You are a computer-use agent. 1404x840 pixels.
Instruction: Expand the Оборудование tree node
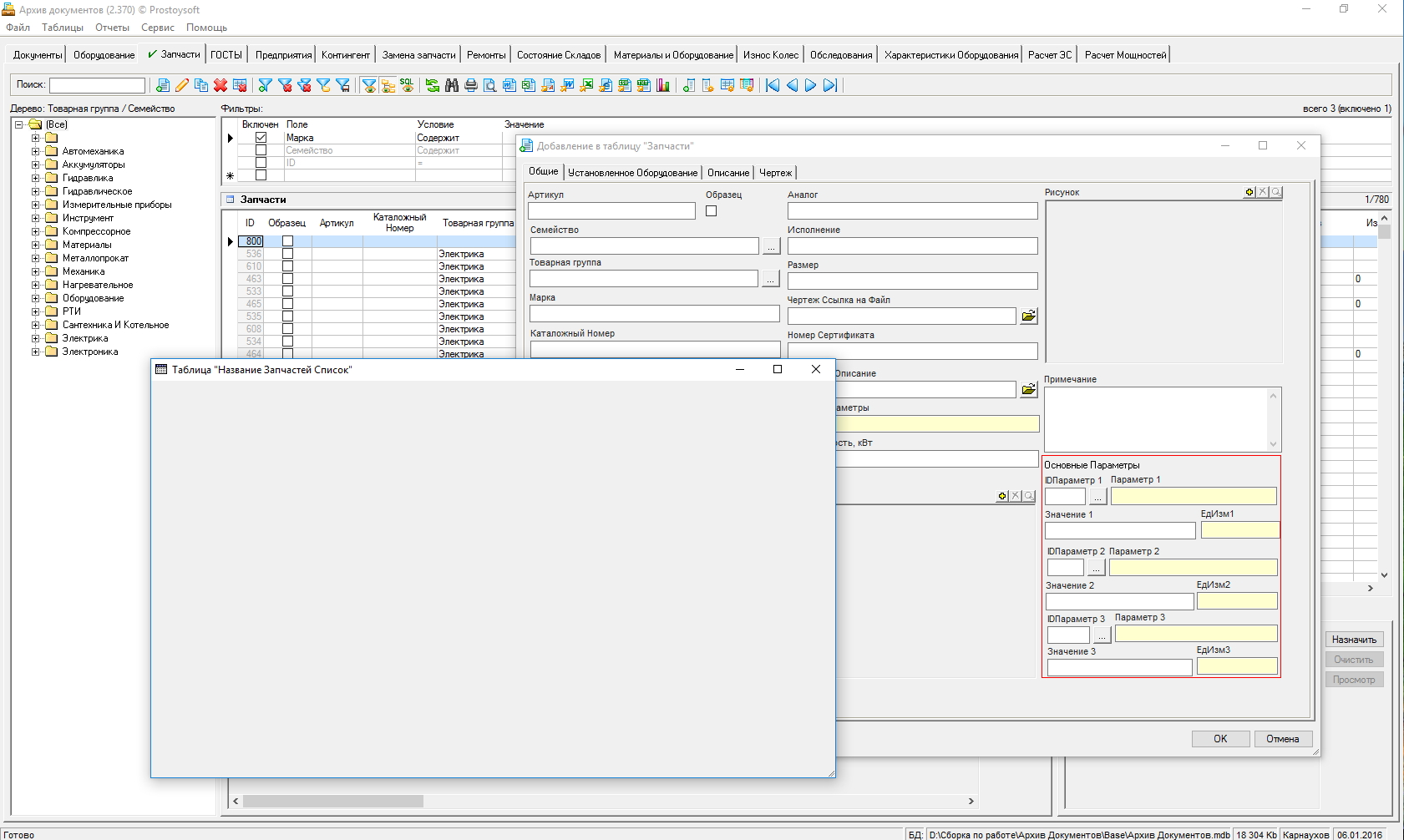tap(35, 298)
